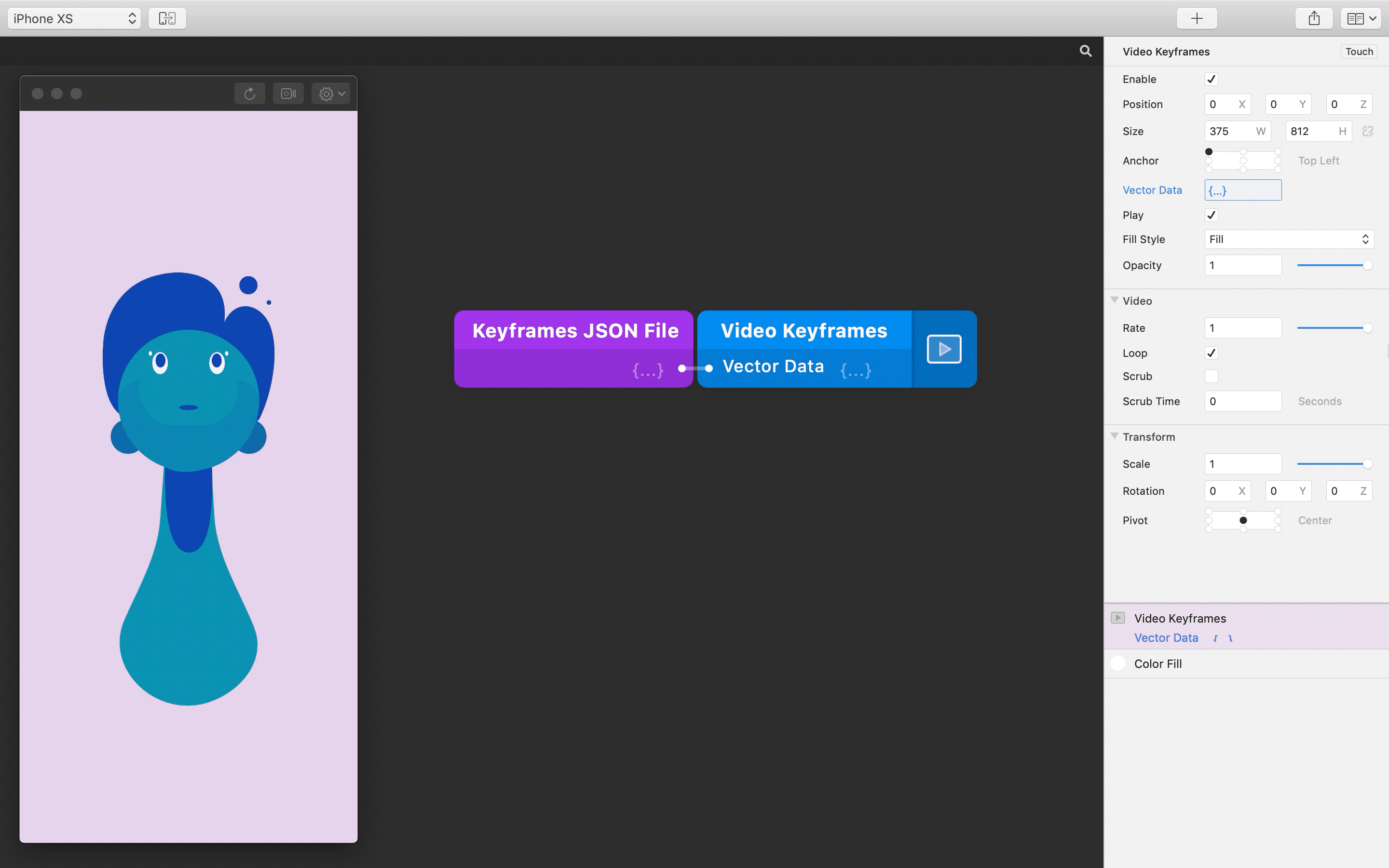The height and width of the screenshot is (868, 1389).
Task: Toggle the size aspect ratio link icon
Action: tap(1368, 132)
